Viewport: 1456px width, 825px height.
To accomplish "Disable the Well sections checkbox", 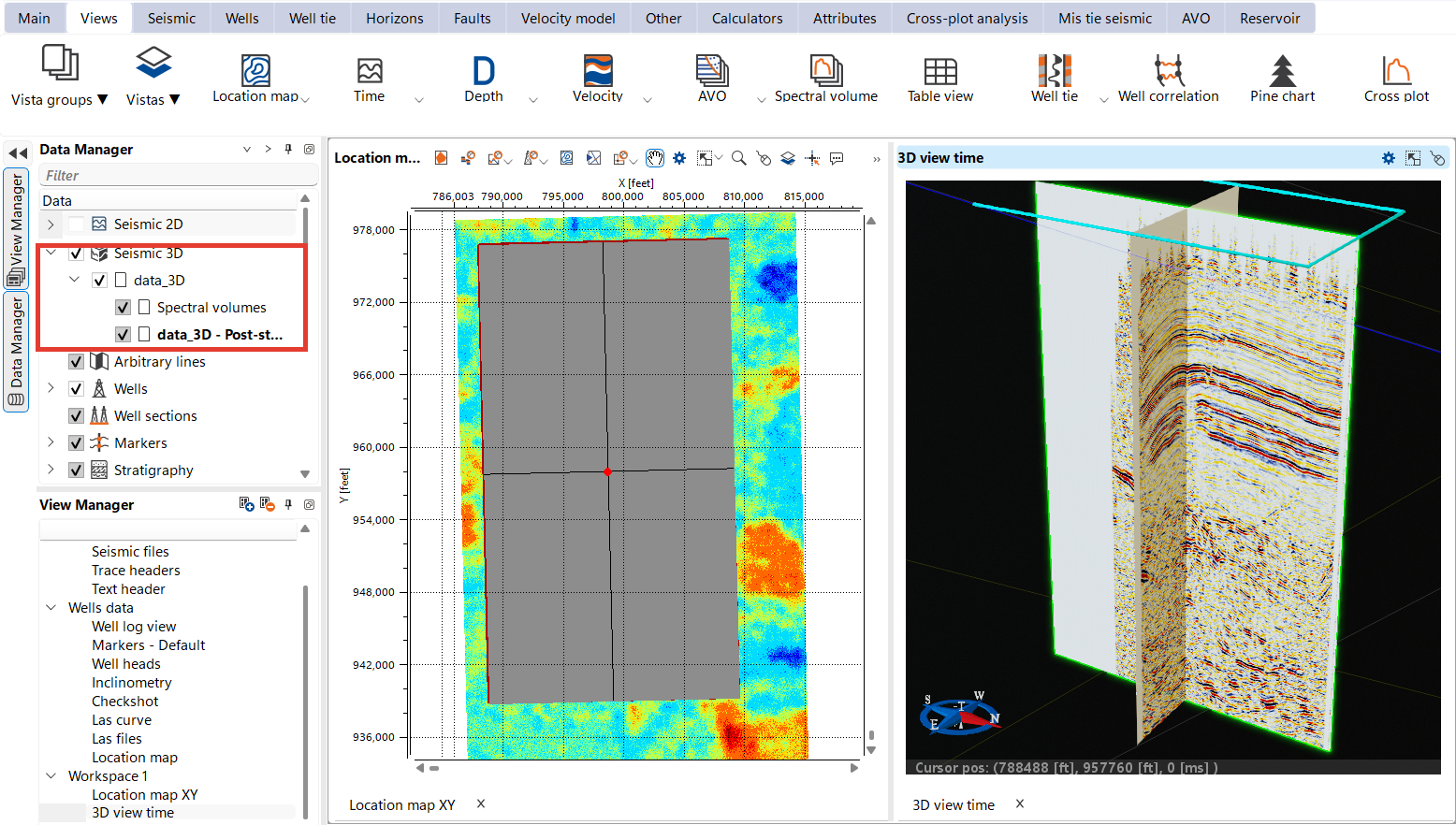I will click(x=76, y=415).
